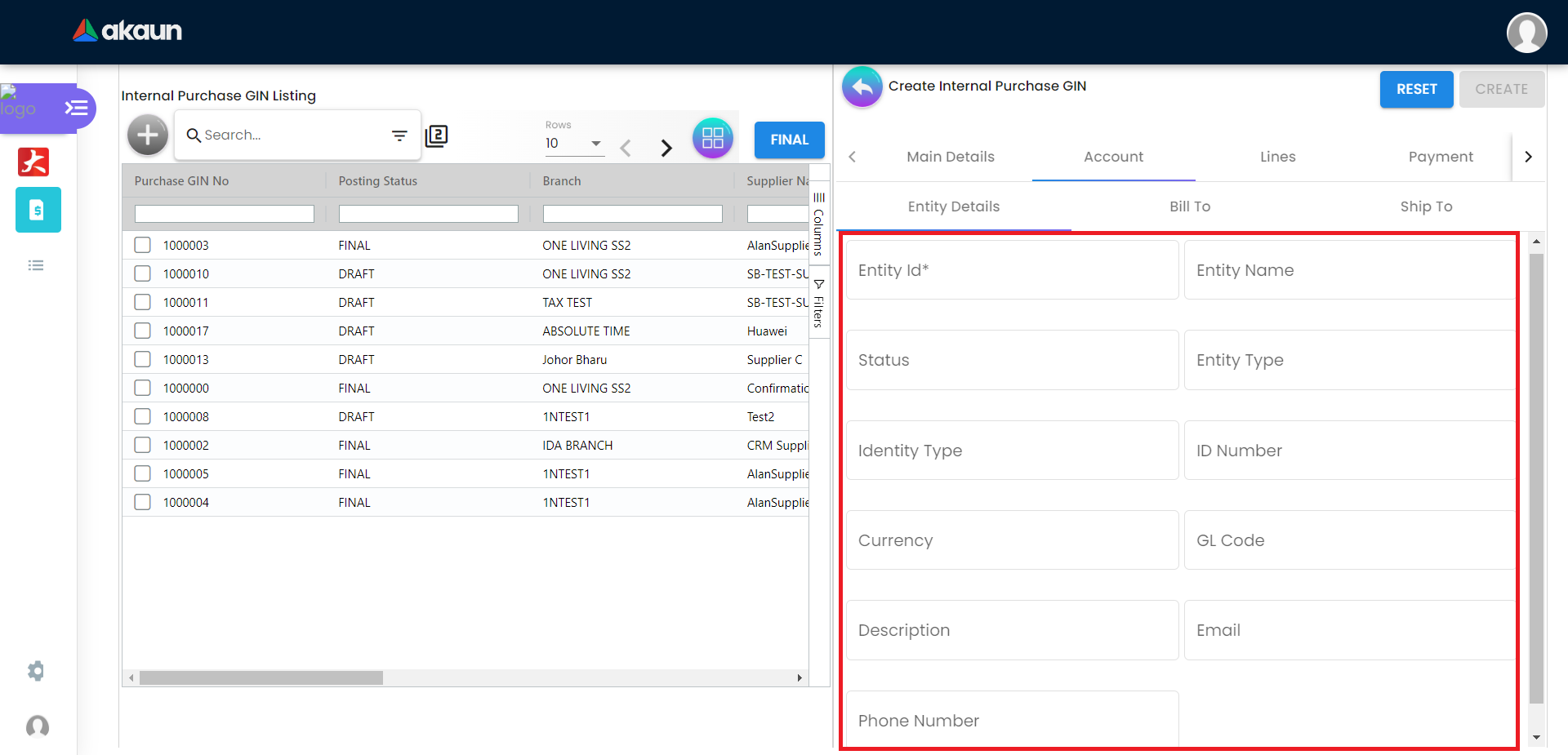Select checkbox for row 1000017
This screenshot has height=755, width=1568.
pos(143,331)
